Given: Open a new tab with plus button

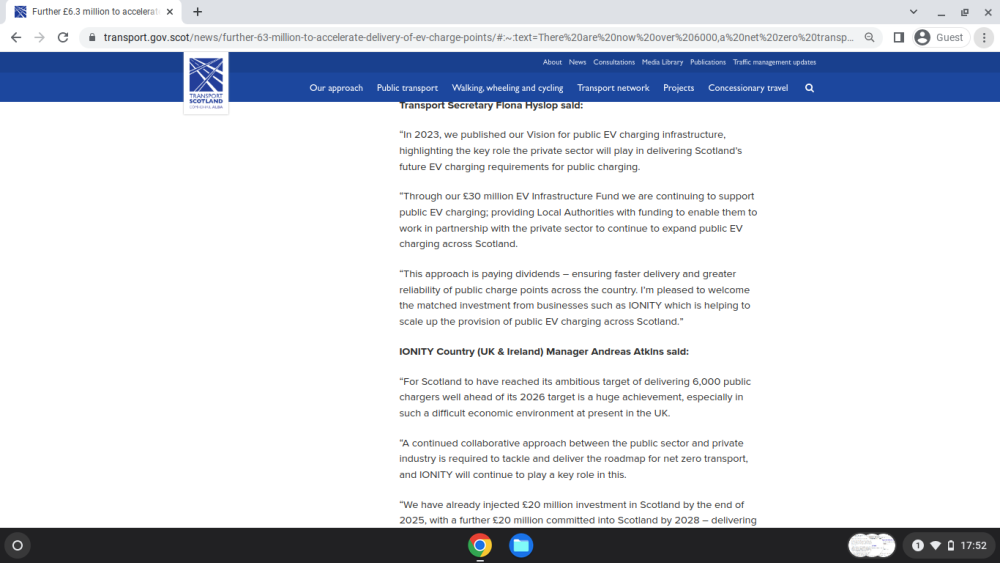Looking at the screenshot, I should click(198, 11).
